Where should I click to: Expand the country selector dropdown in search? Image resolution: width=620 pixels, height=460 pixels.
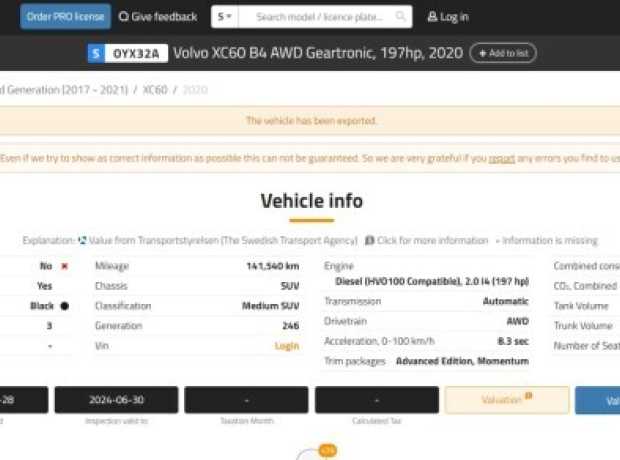click(224, 17)
